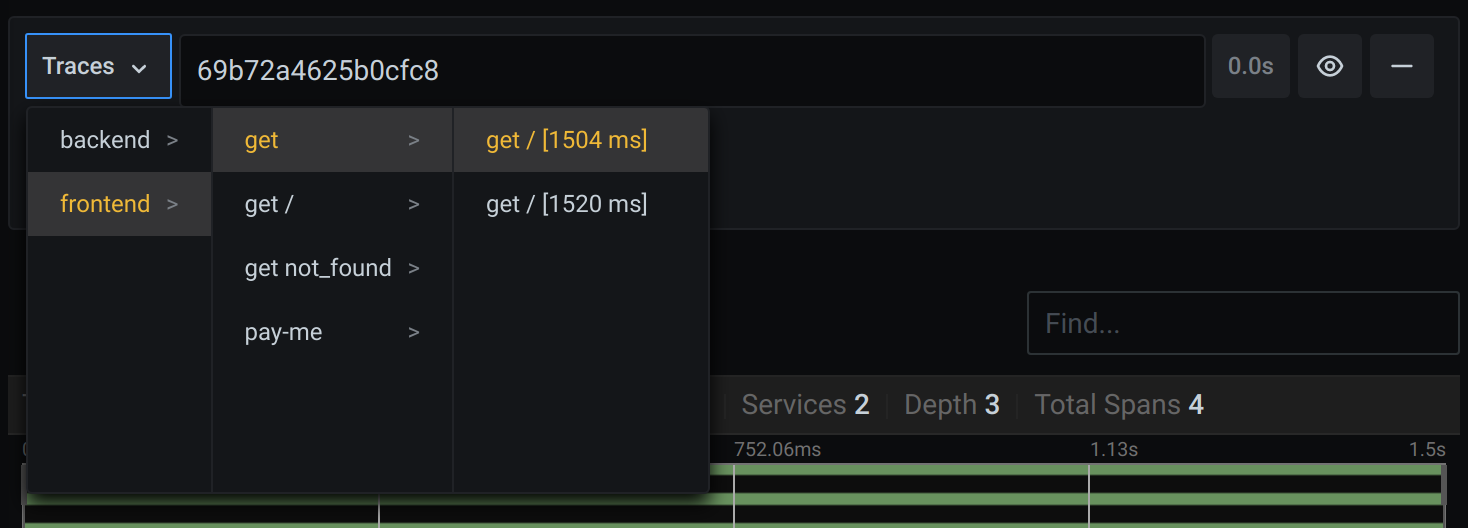Open the "get /" operation submenu

(x=331, y=204)
